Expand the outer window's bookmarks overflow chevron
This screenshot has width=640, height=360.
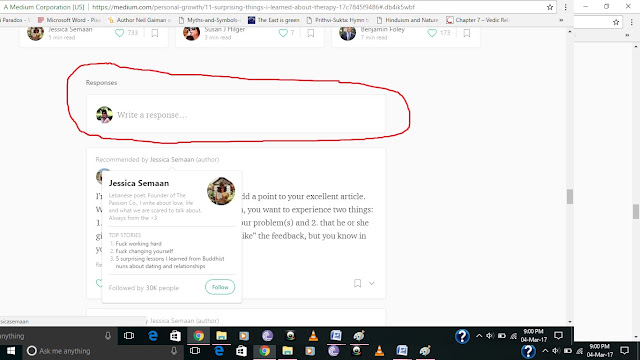[627, 35]
